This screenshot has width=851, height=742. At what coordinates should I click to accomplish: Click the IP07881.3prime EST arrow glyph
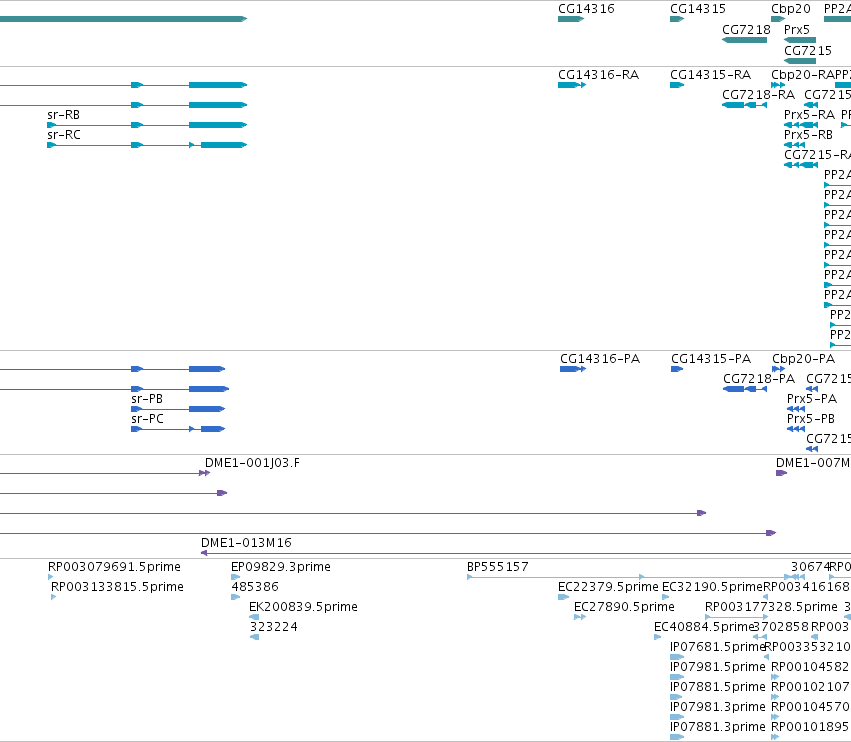pos(677,737)
